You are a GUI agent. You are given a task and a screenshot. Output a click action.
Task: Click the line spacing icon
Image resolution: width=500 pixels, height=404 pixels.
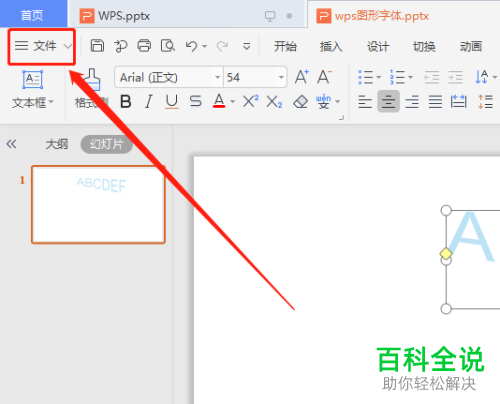(x=485, y=102)
